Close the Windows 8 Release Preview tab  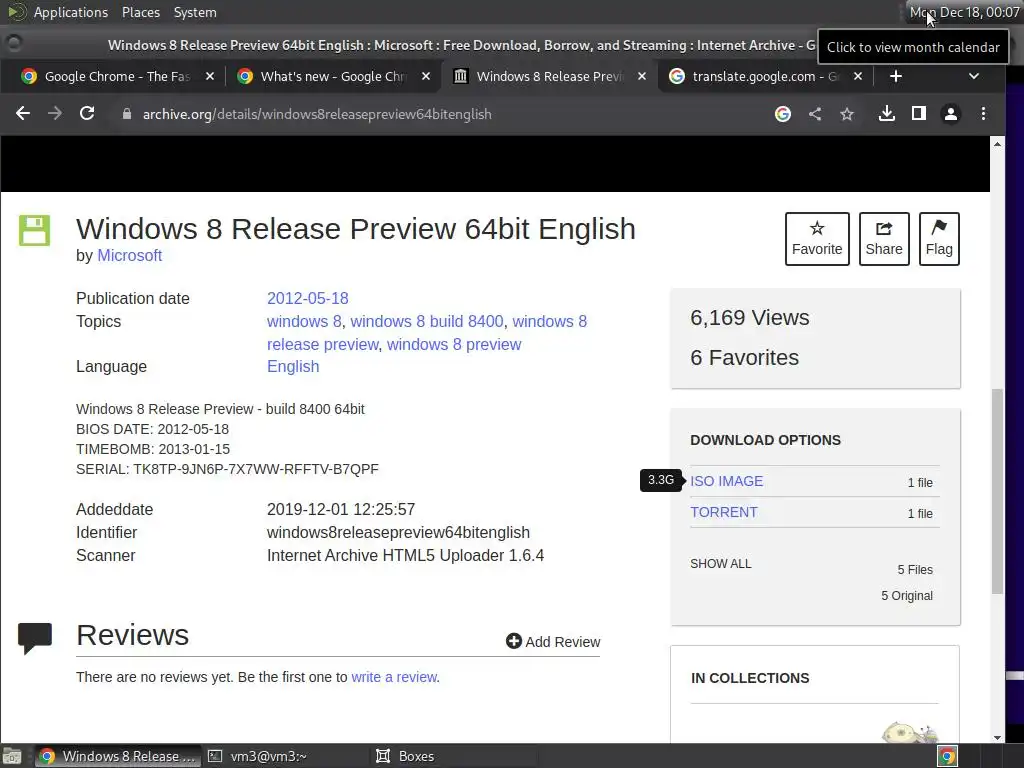click(x=642, y=76)
